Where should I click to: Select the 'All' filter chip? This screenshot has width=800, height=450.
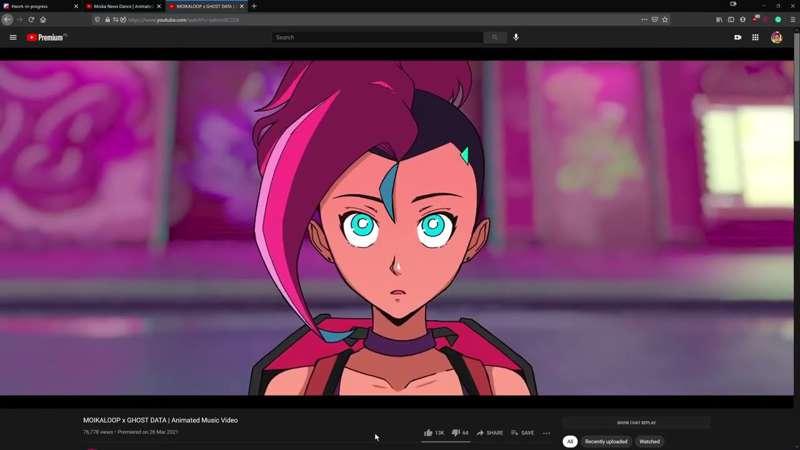click(570, 441)
